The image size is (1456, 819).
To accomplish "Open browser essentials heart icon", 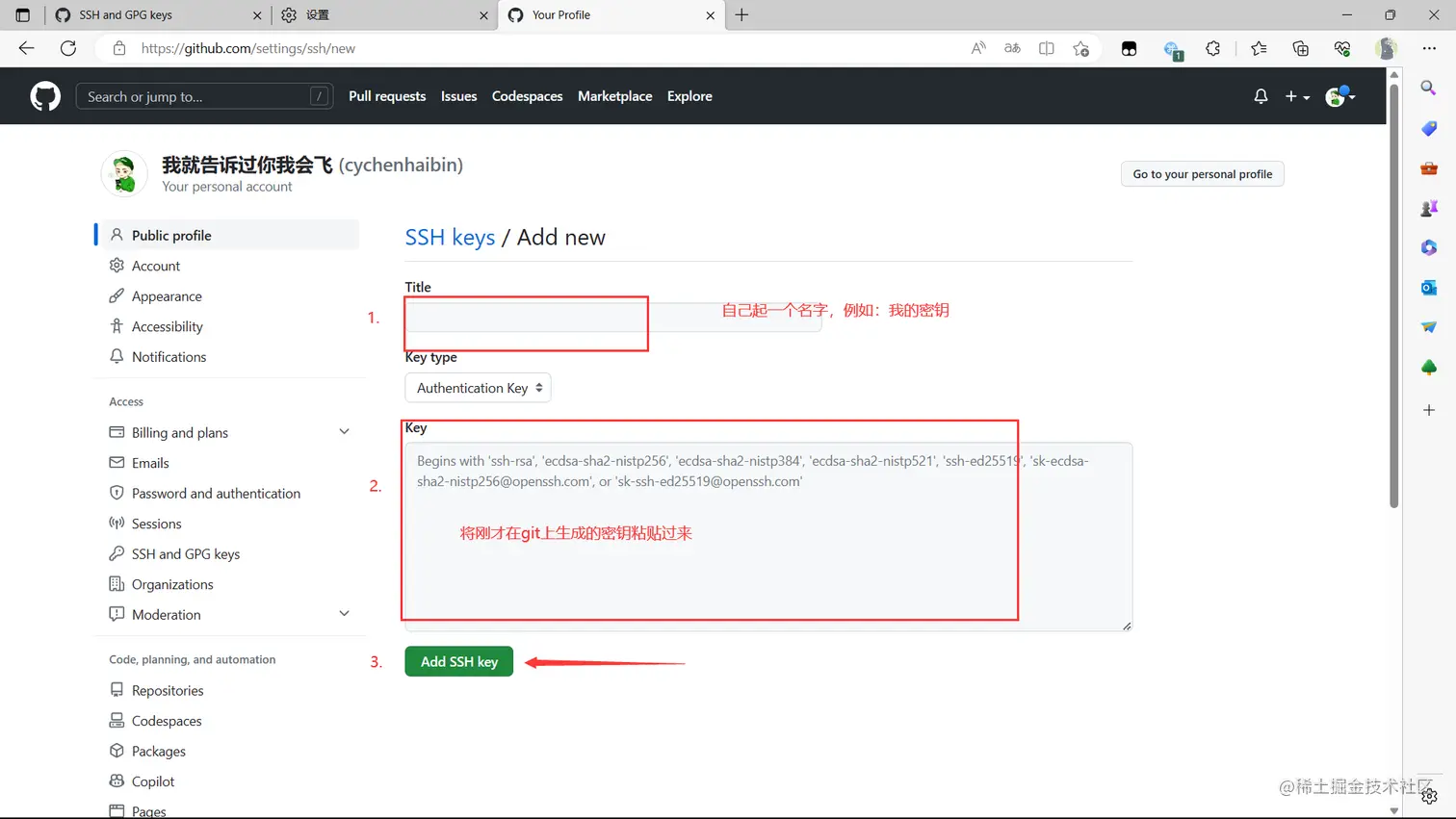I will pos(1342,48).
